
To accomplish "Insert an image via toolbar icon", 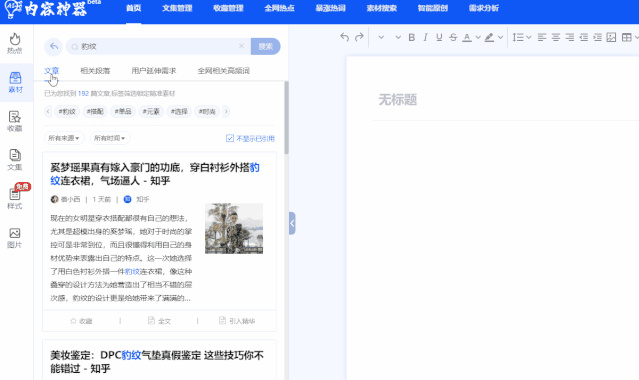I will [x=611, y=37].
